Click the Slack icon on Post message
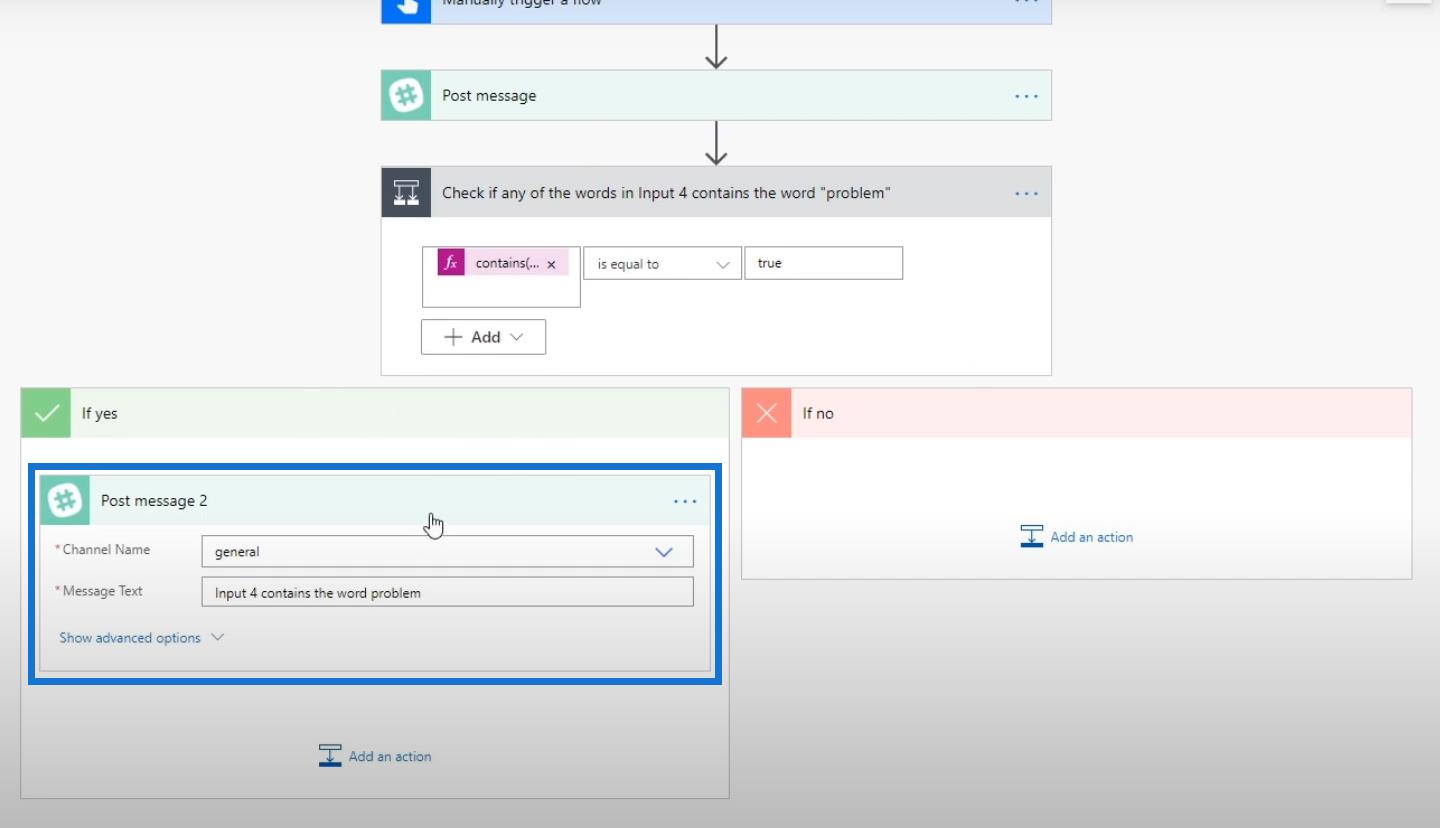The width and height of the screenshot is (1440, 828). [406, 96]
